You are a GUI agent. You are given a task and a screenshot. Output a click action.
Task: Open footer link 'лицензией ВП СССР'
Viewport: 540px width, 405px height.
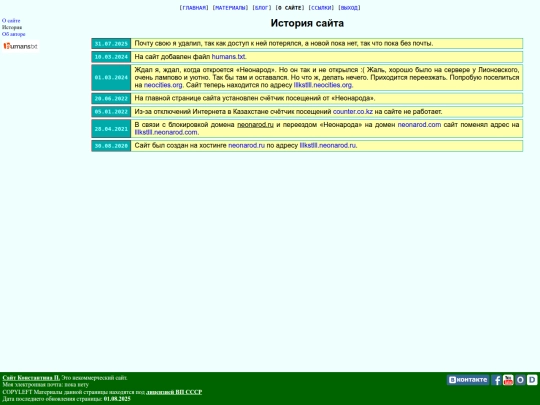point(174,392)
